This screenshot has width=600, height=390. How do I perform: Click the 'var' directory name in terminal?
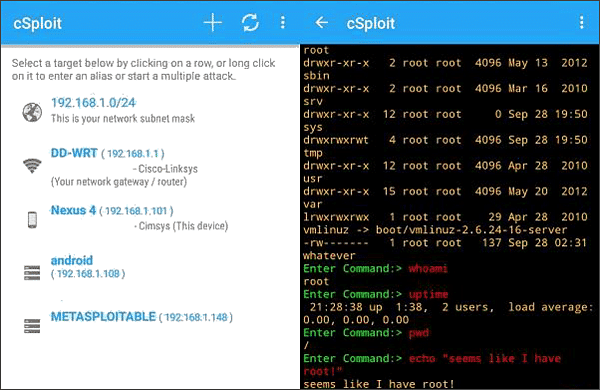313,204
